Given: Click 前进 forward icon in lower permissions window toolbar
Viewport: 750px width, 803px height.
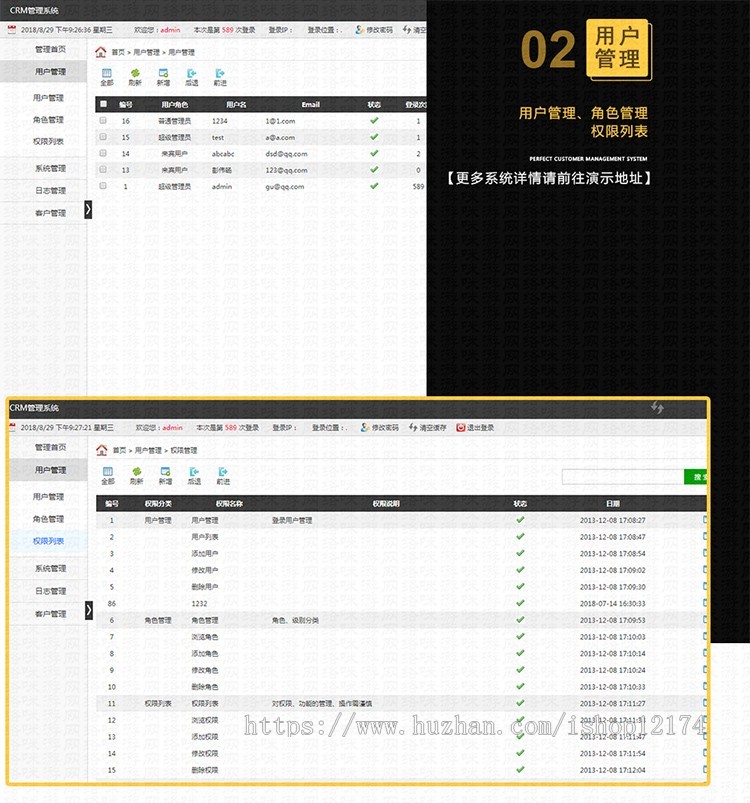Looking at the screenshot, I should point(223,472).
